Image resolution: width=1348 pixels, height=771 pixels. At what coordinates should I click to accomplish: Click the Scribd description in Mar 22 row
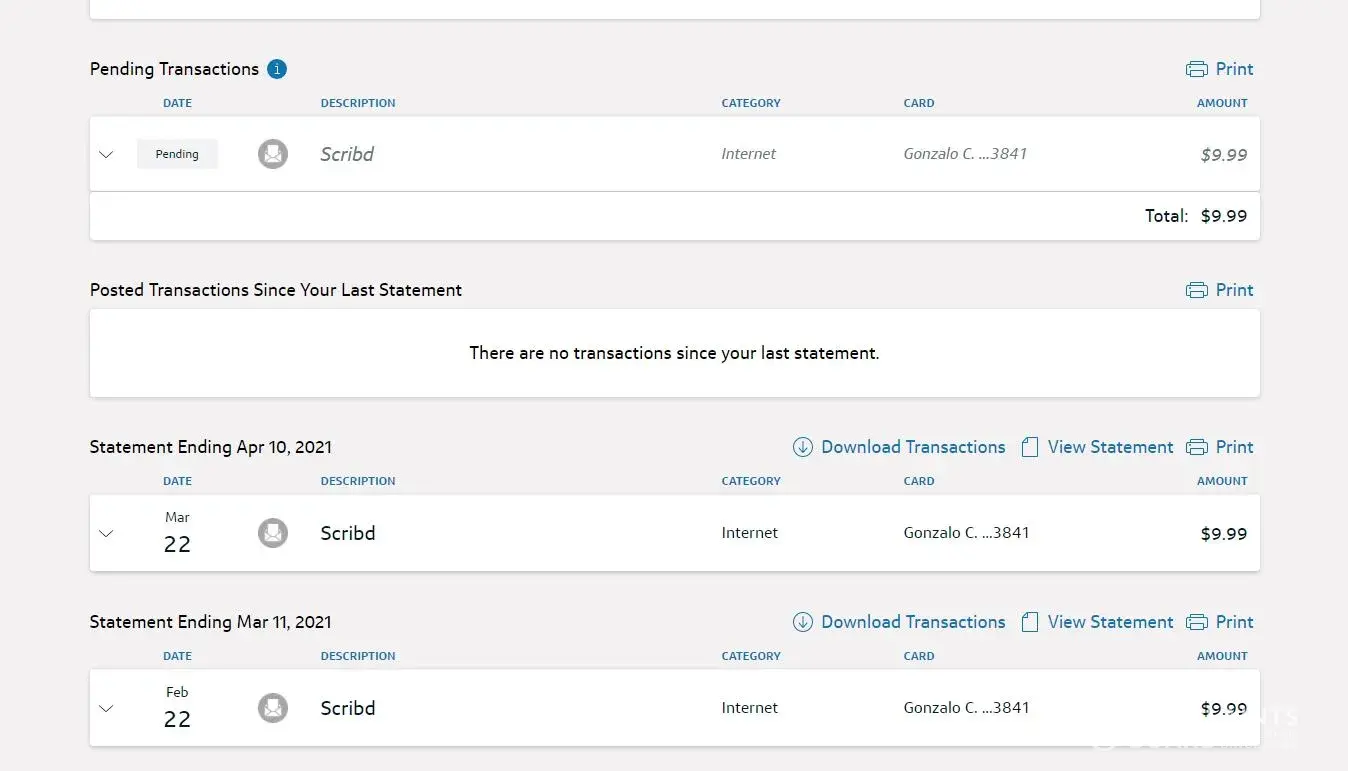[348, 533]
